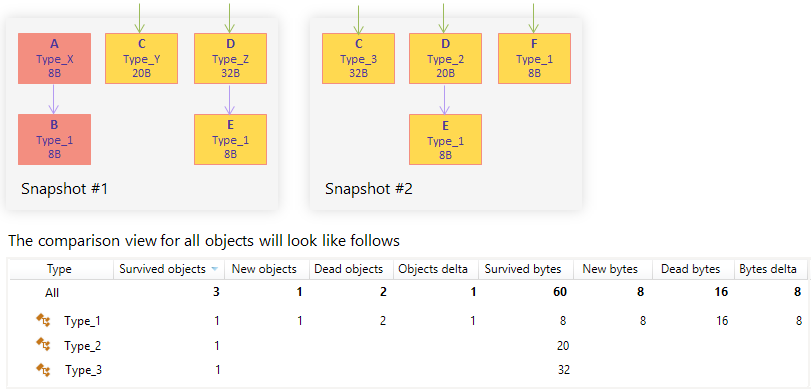Select the Type_3 row label
The height and width of the screenshot is (391, 812).
coord(83,370)
